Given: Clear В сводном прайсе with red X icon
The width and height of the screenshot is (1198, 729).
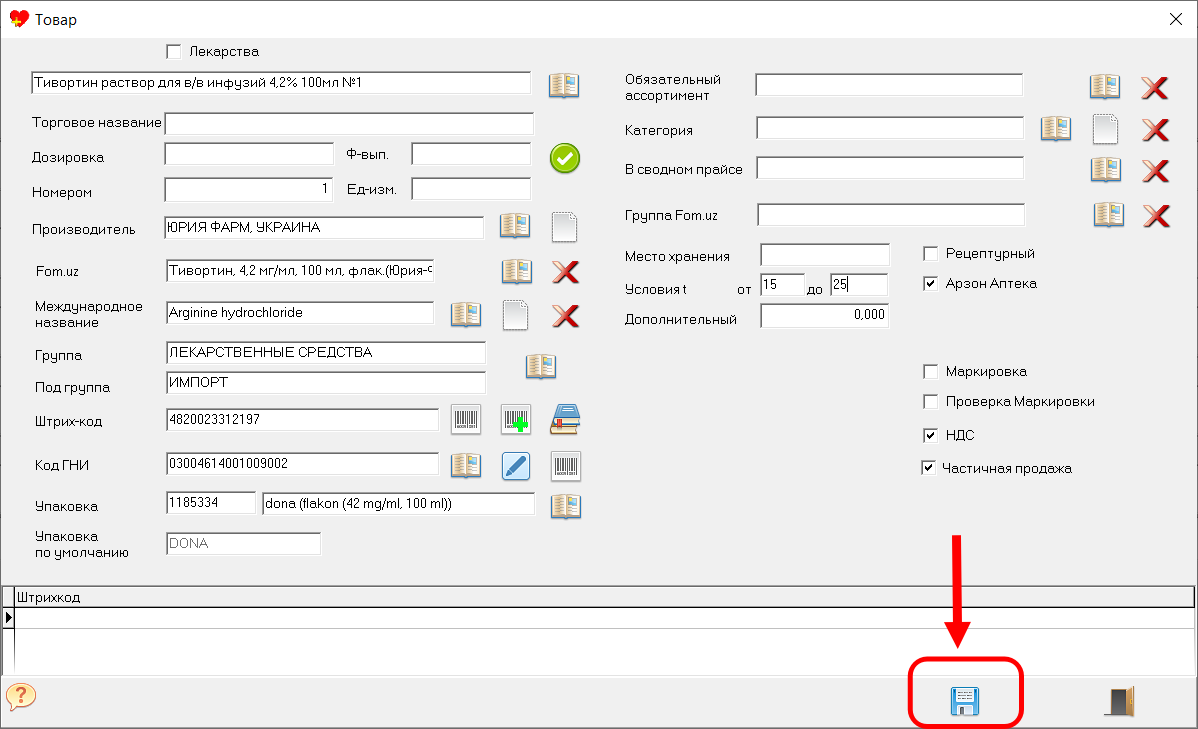Looking at the screenshot, I should click(x=1155, y=170).
